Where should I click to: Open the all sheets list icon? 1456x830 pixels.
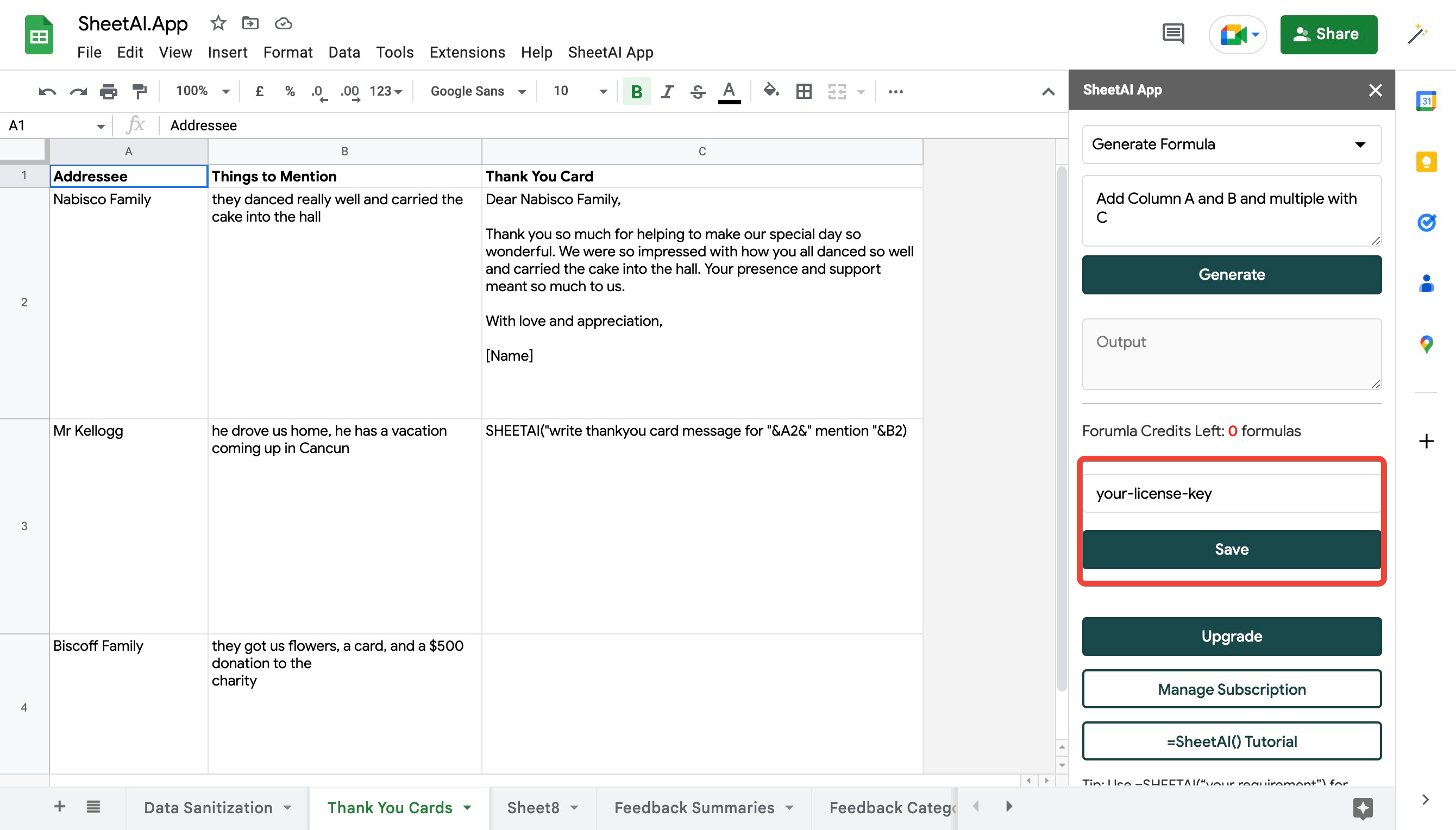pos(93,807)
